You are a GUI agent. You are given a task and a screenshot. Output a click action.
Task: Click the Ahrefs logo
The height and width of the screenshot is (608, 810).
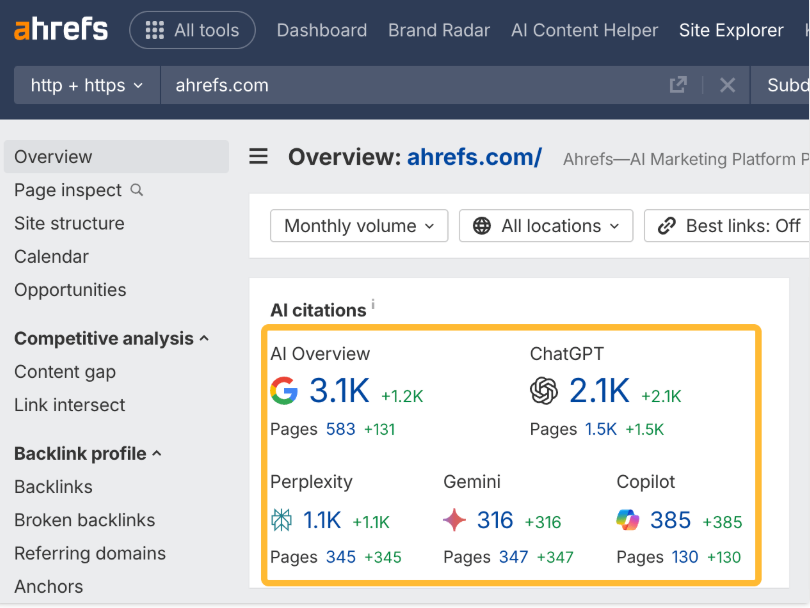point(61,29)
